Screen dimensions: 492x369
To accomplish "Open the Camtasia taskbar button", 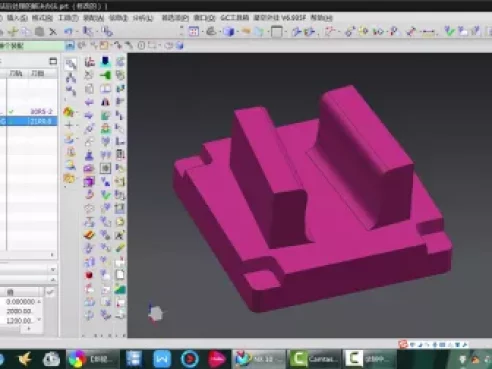I will point(314,359).
